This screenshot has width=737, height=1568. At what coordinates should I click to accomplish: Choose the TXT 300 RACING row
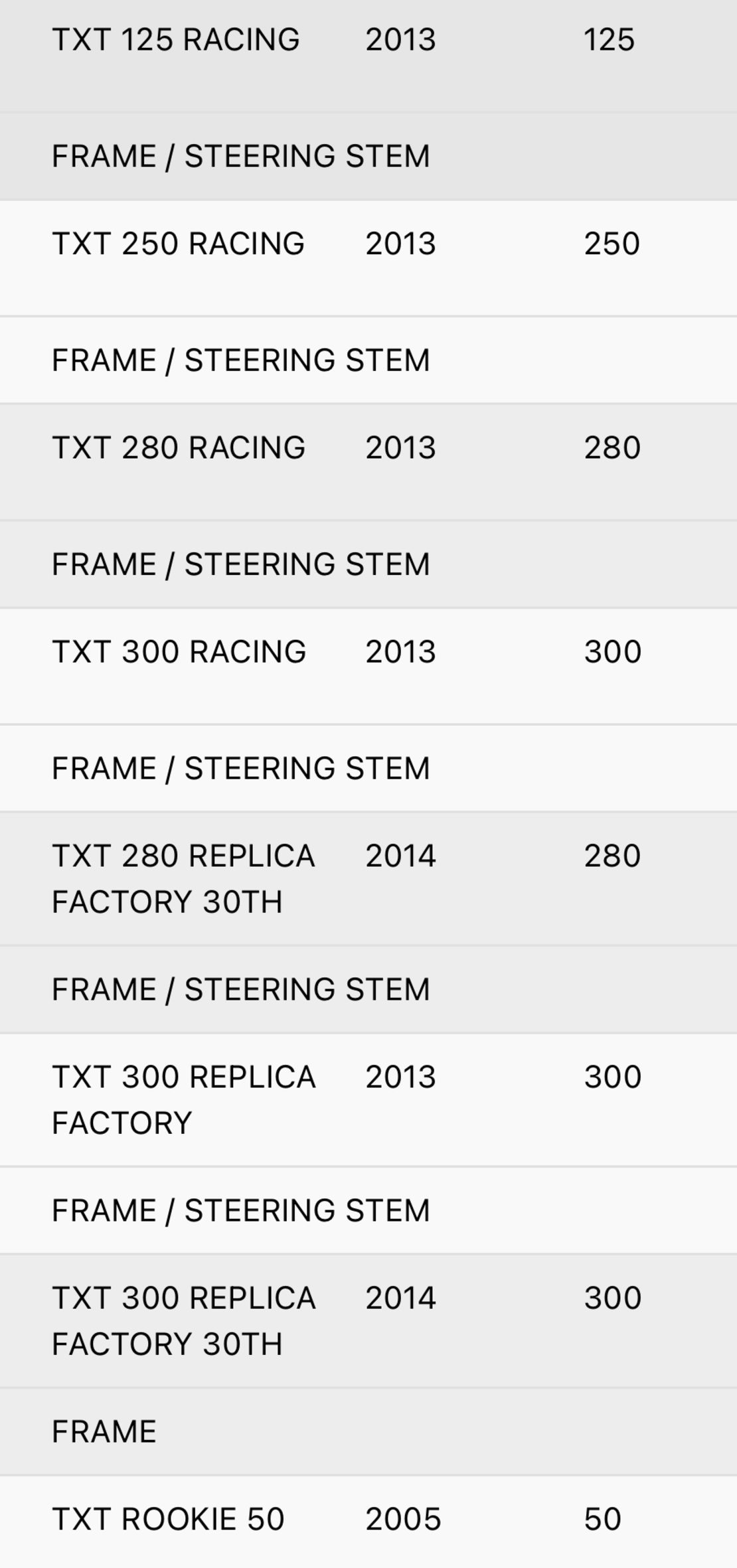tap(368, 666)
